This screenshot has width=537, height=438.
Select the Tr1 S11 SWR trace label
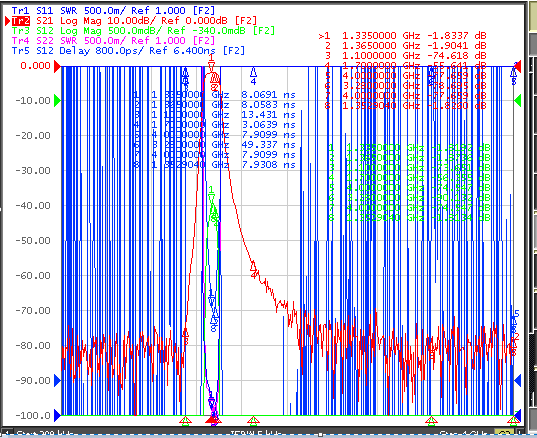113,11
